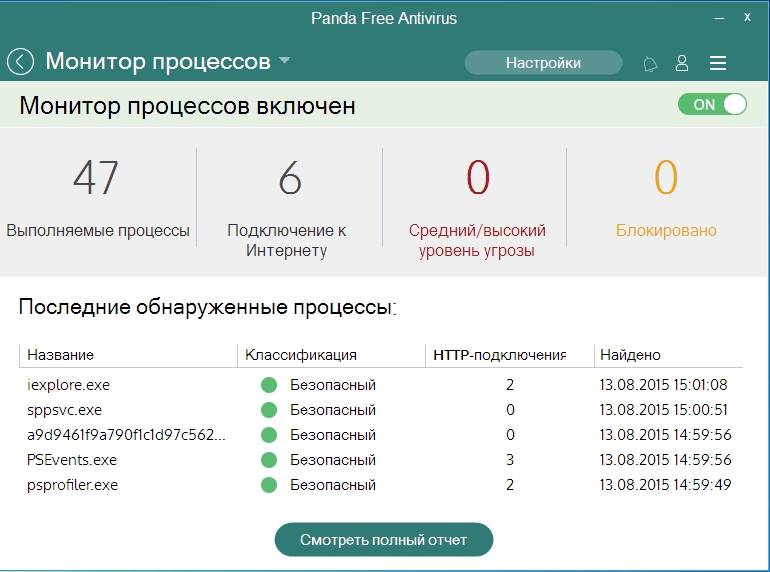Open the hamburger menu icon
770x572 pixels.
point(718,63)
